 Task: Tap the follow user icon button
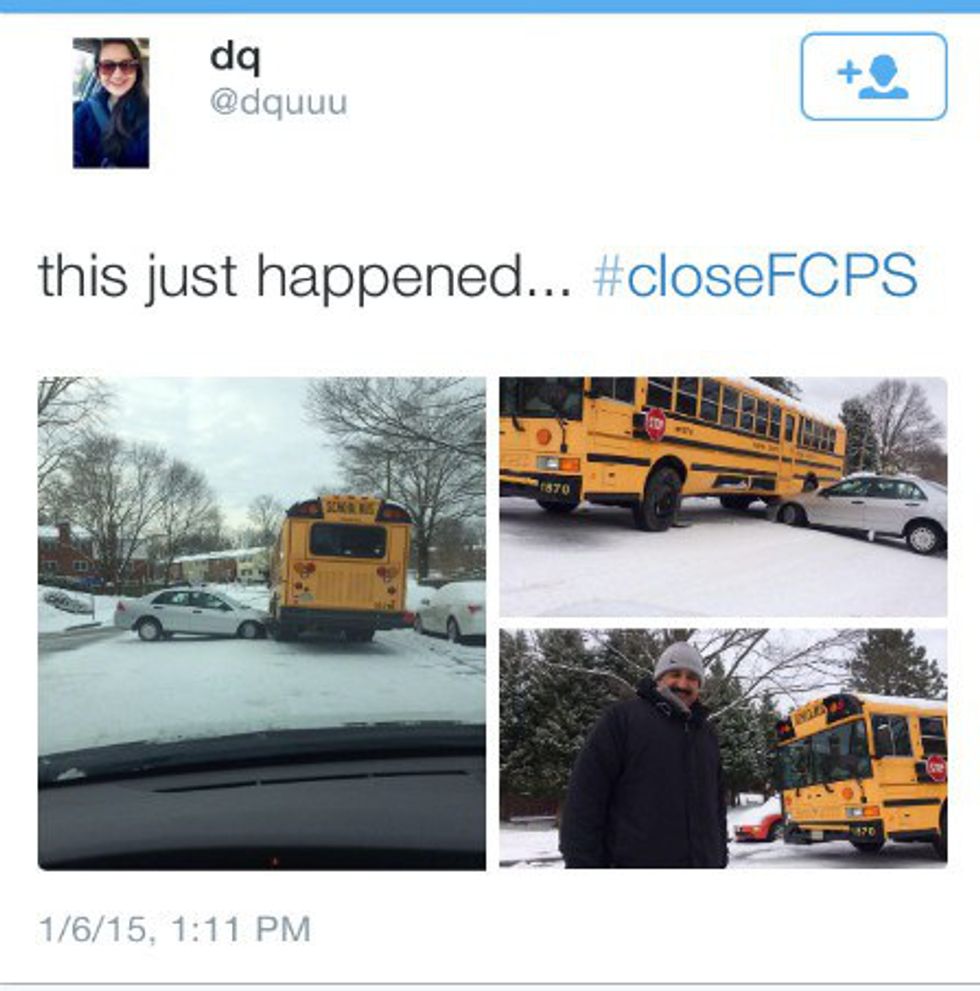coord(873,76)
